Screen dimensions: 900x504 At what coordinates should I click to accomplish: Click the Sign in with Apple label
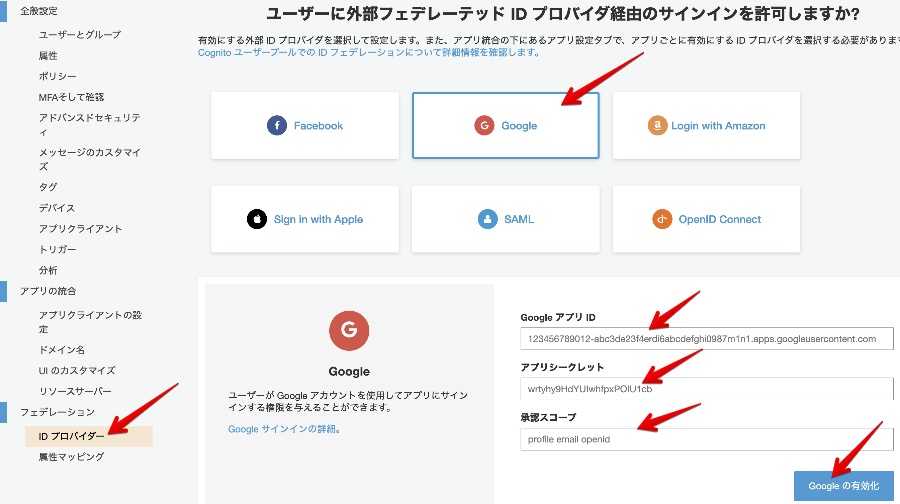319,219
